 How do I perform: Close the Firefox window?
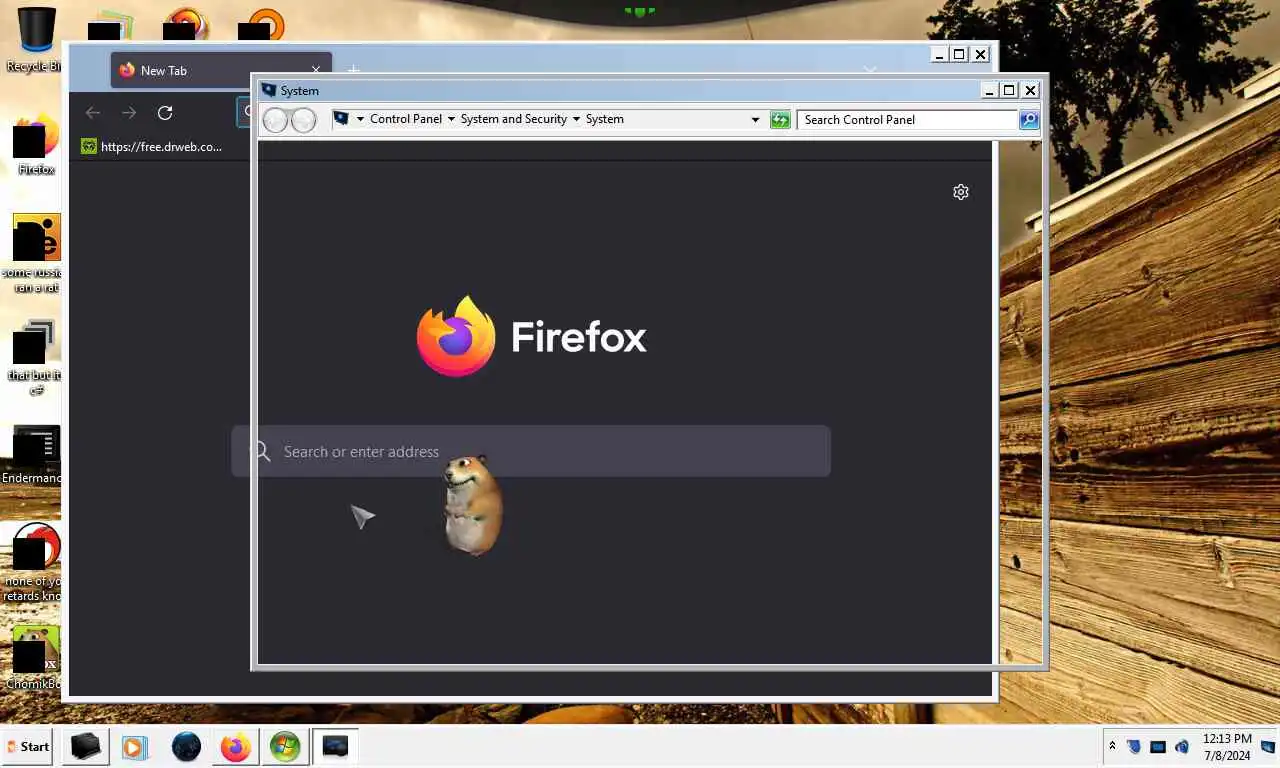(x=980, y=54)
